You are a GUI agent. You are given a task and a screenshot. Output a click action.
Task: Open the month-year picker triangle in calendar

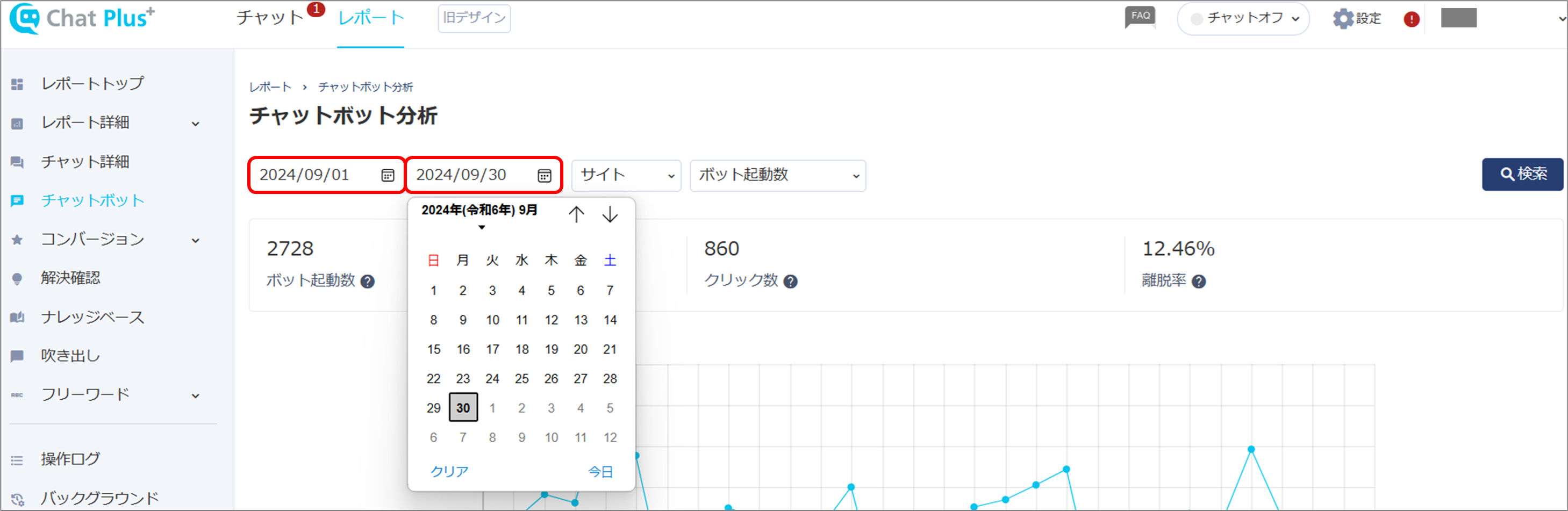click(x=482, y=227)
